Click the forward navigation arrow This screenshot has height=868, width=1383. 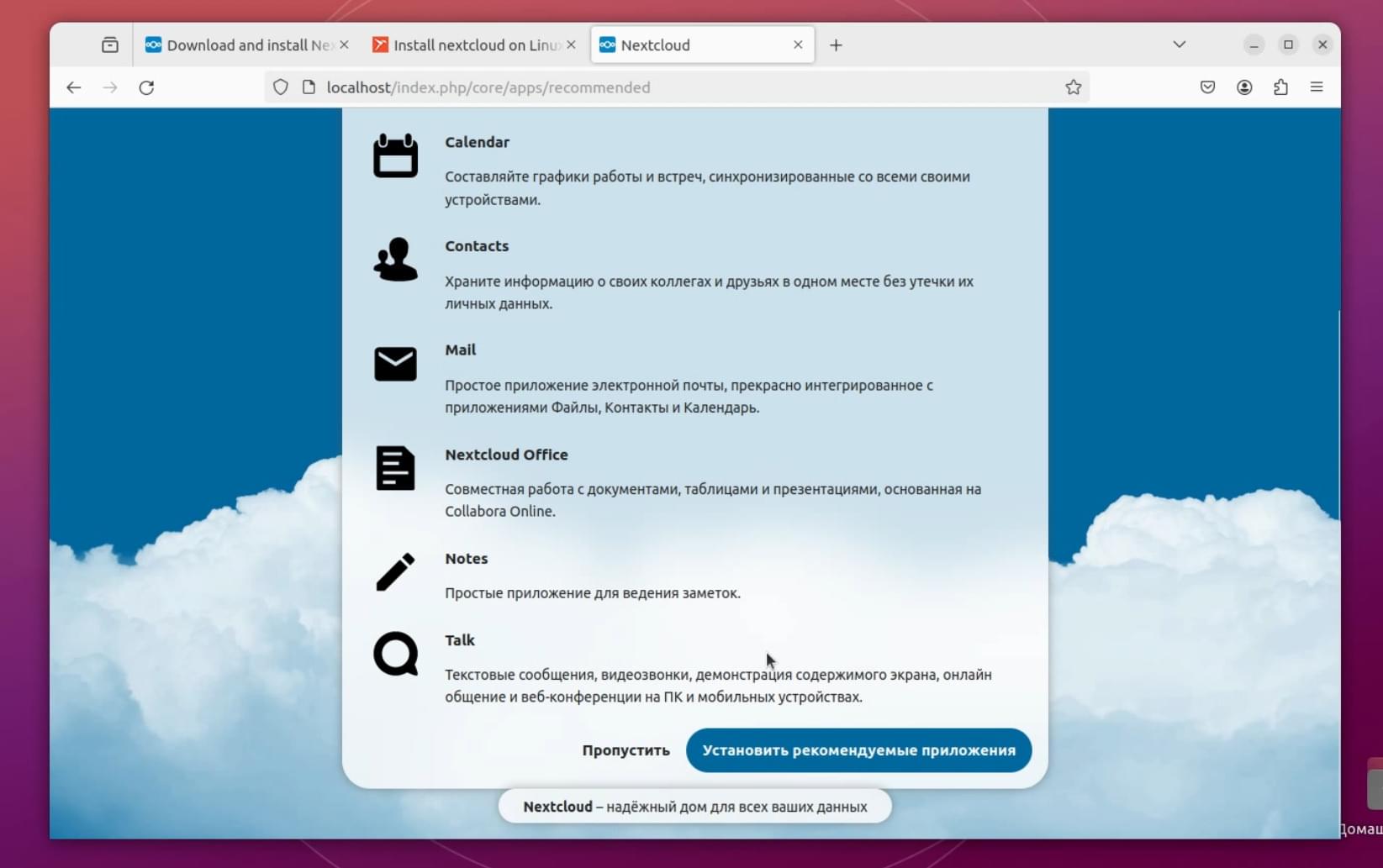110,87
